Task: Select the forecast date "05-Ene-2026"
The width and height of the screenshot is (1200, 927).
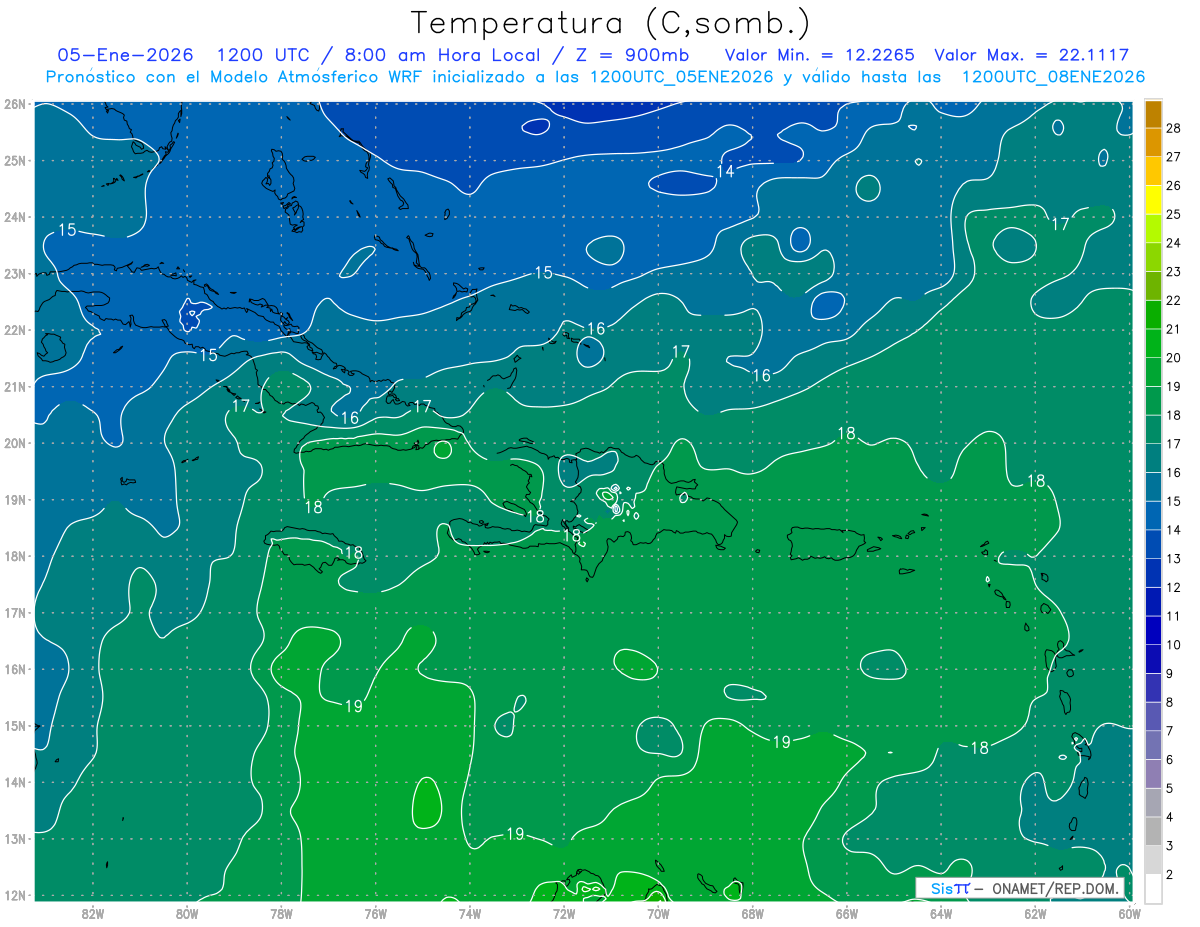Action: tap(125, 55)
